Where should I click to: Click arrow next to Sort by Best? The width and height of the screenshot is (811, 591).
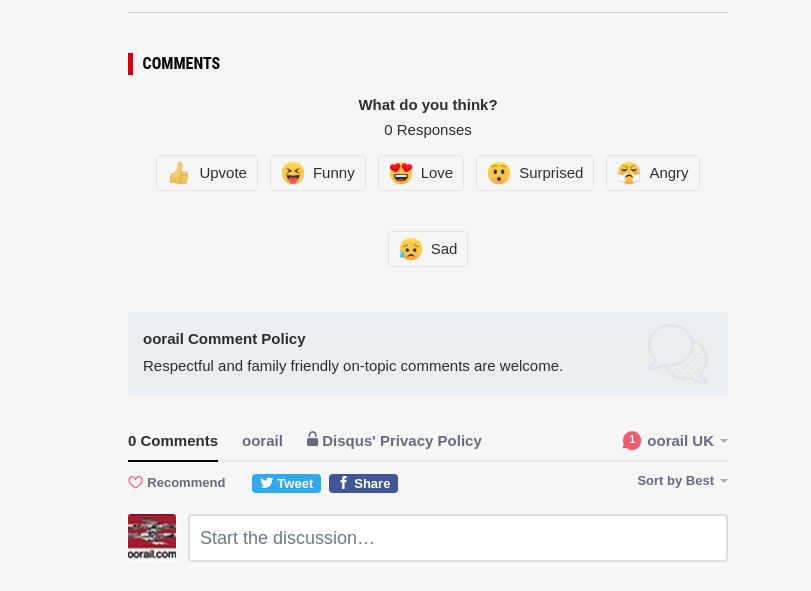click(x=724, y=481)
